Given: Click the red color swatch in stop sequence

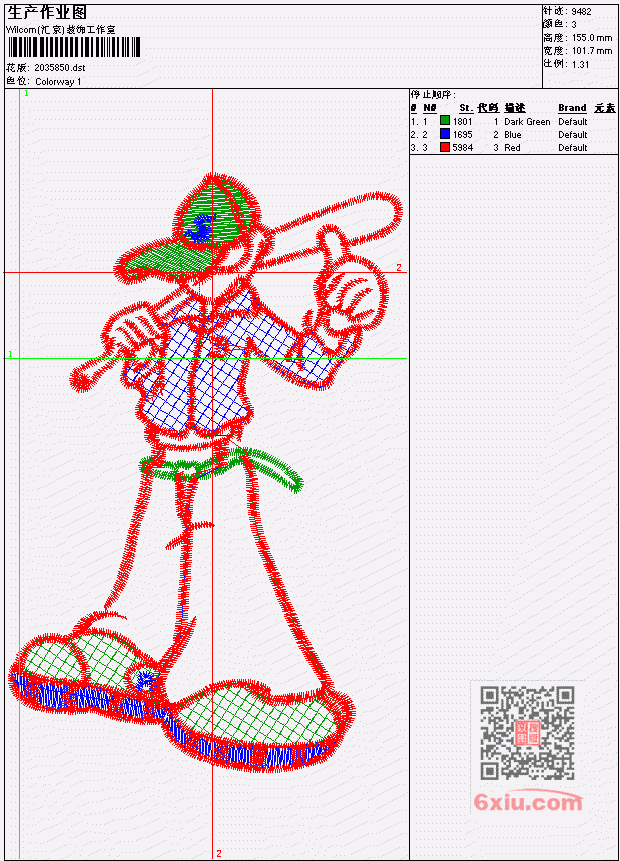Looking at the screenshot, I should (445, 147).
